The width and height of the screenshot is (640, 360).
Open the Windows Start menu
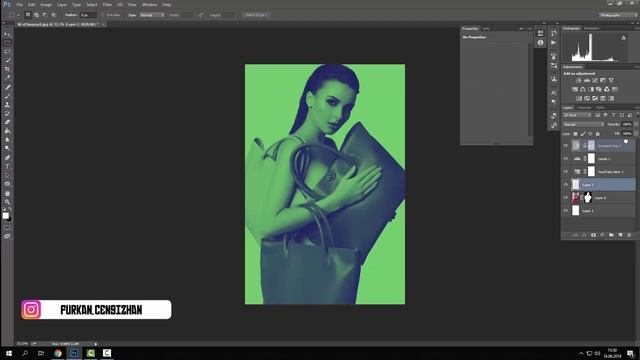tap(8, 353)
